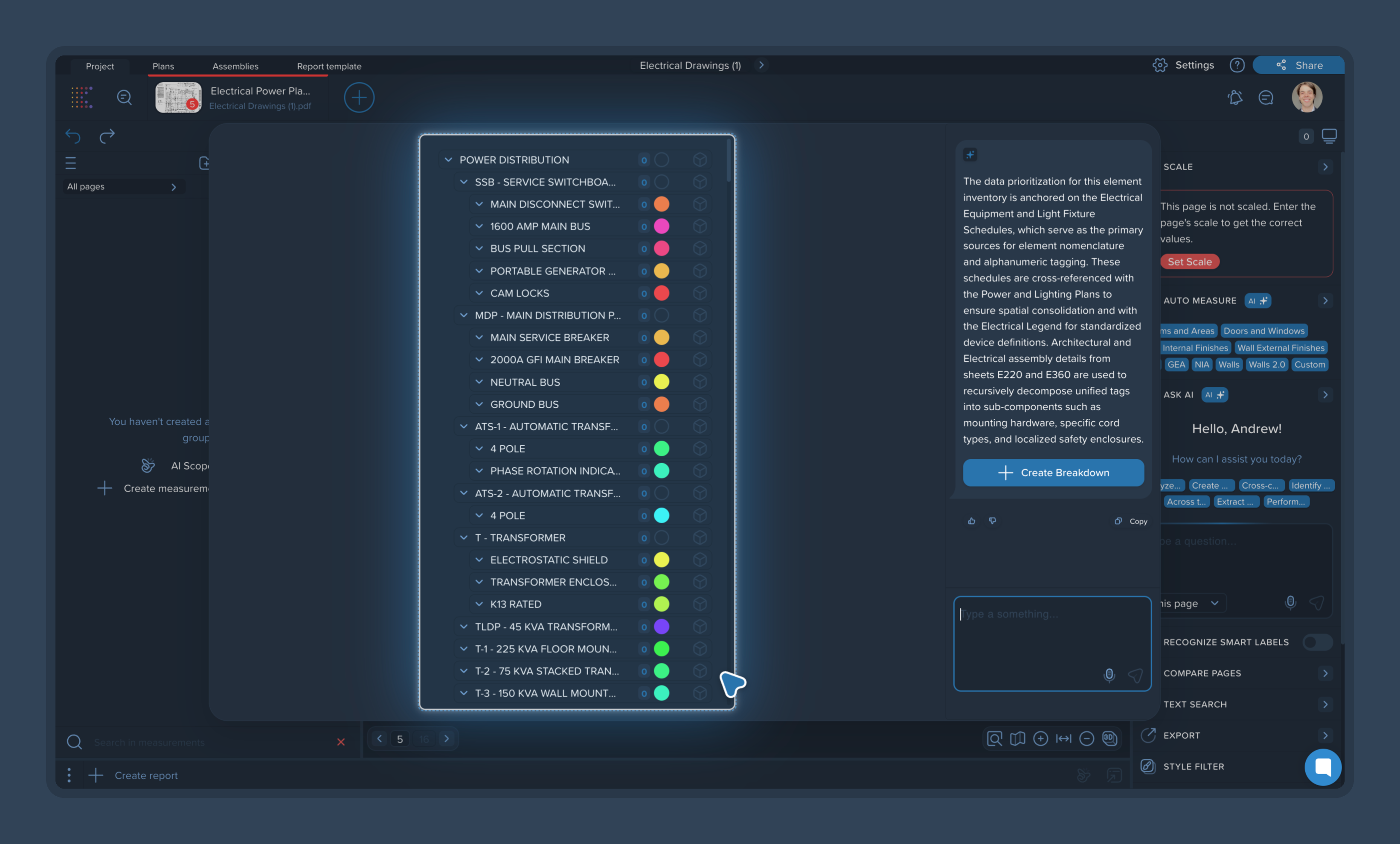This screenshot has height=844, width=1400.
Task: Click the purple swatch for TLDP transformer
Action: pyautogui.click(x=661, y=626)
